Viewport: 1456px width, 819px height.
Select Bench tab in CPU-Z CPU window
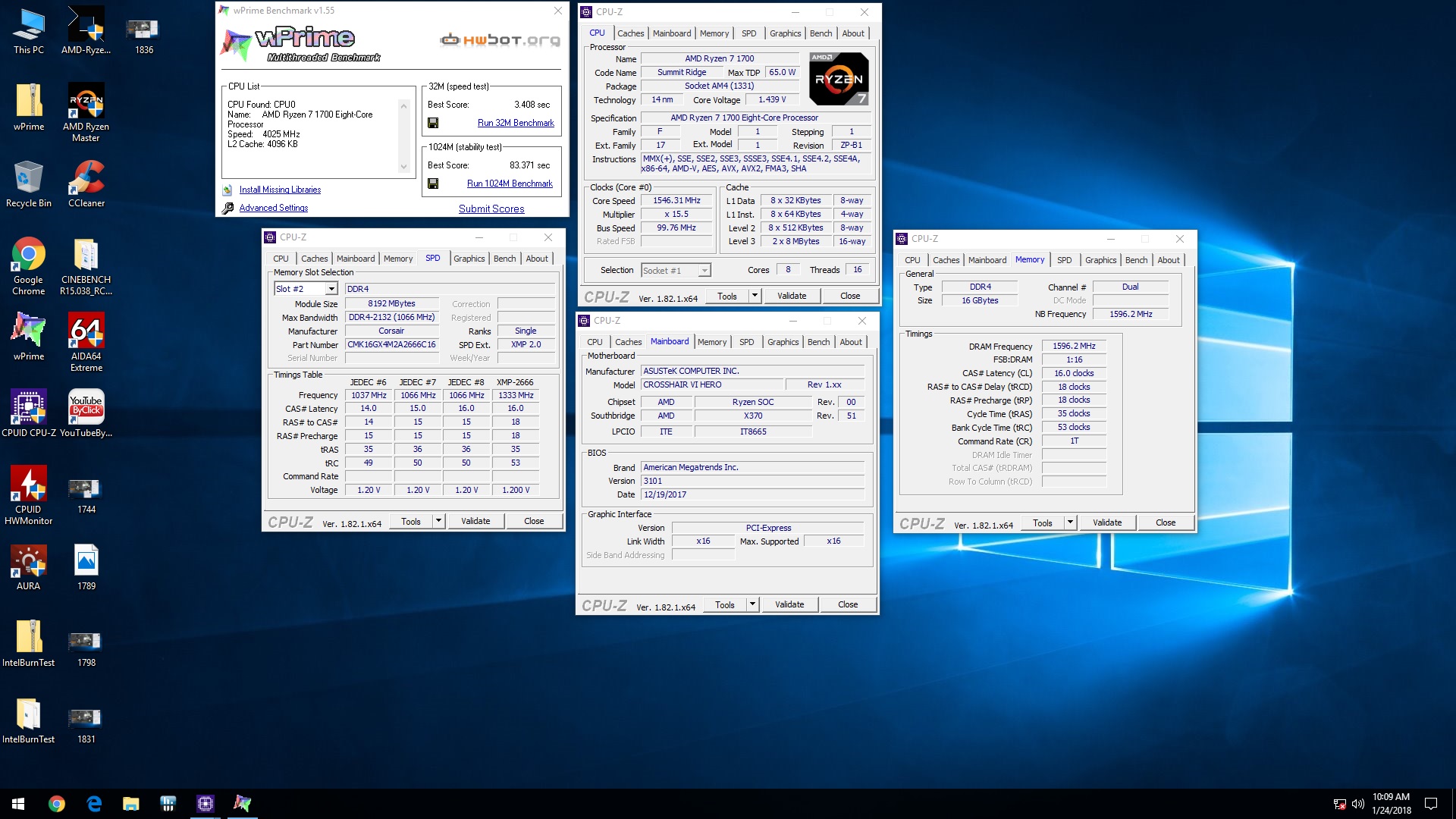821,33
